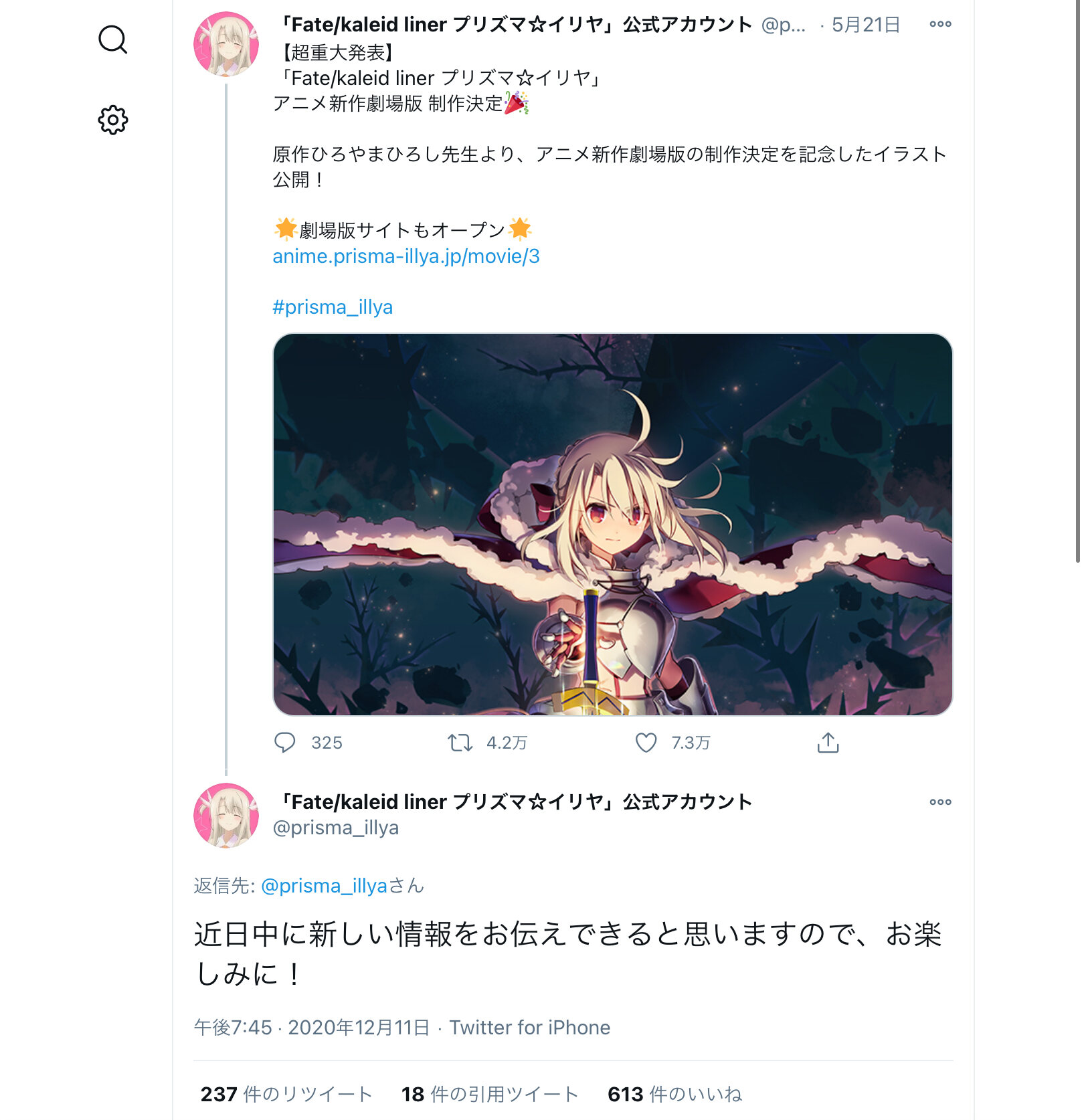View the 613 件のいいね list
The width and height of the screenshot is (1084, 1120).
674,1095
